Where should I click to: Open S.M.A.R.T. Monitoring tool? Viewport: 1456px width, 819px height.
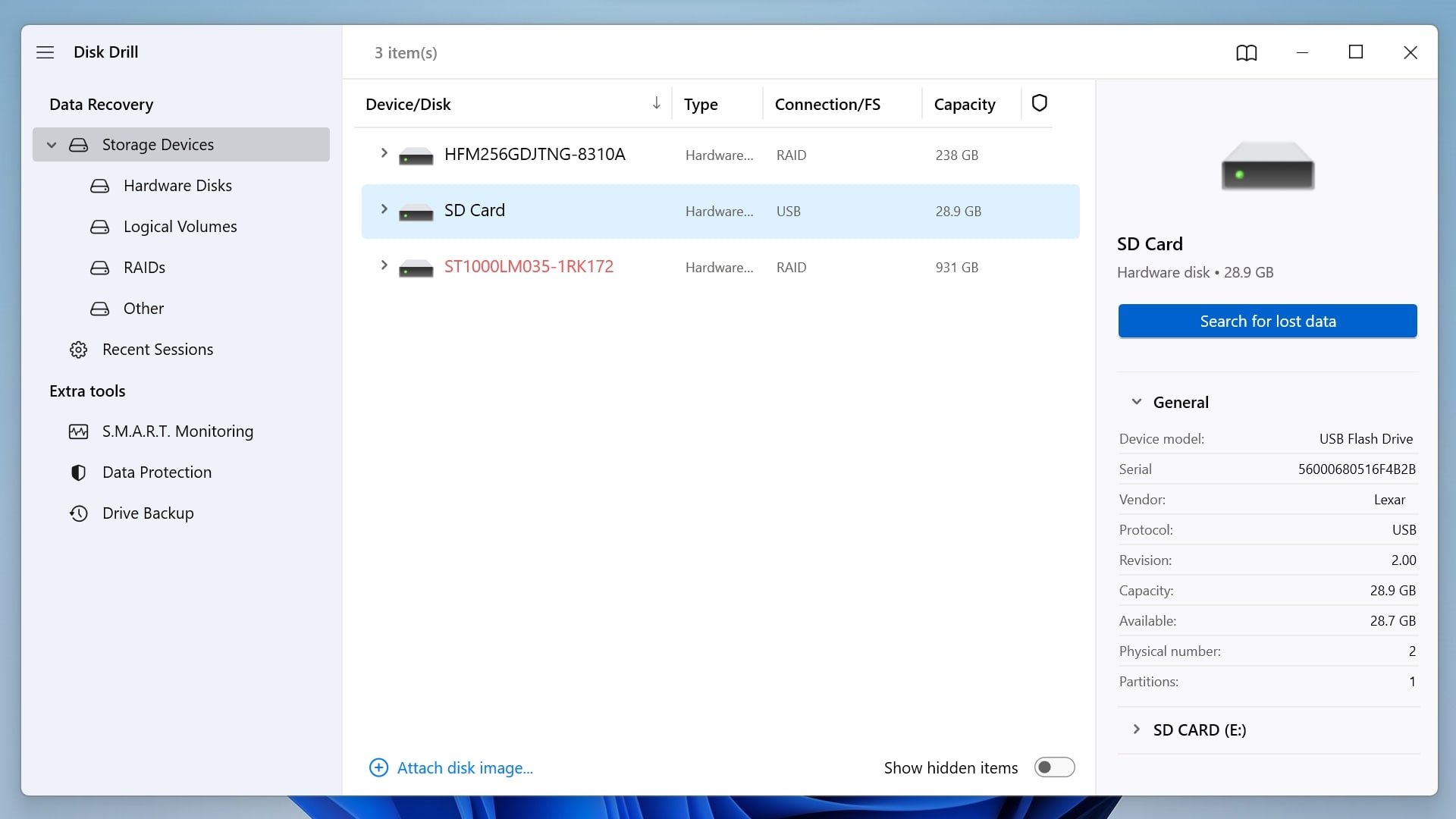click(x=177, y=431)
